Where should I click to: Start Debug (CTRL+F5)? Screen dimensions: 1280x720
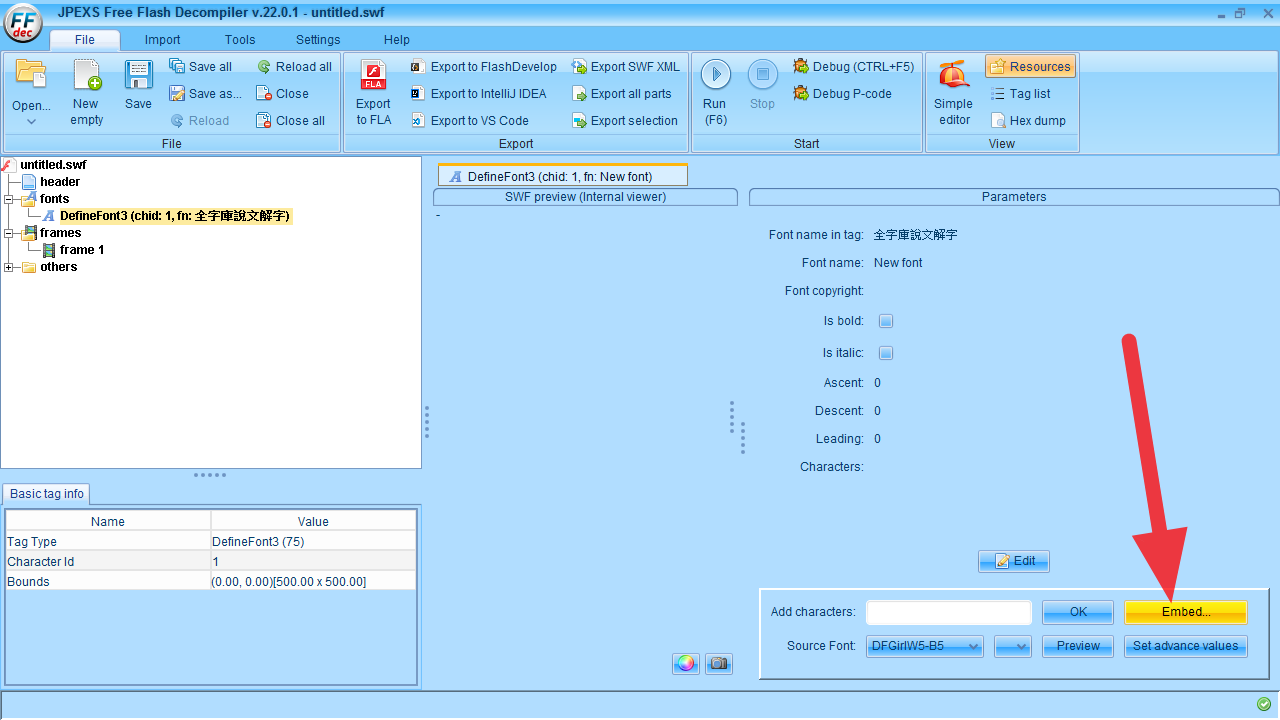coord(854,67)
